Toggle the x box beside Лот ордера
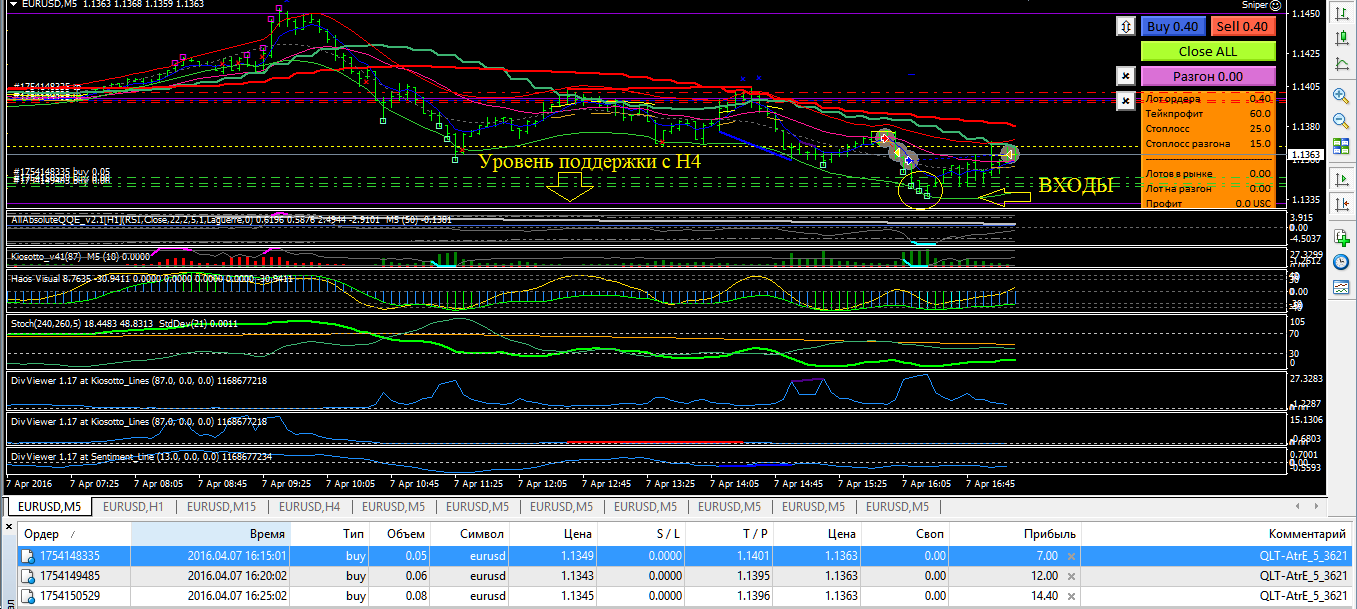 click(1125, 101)
